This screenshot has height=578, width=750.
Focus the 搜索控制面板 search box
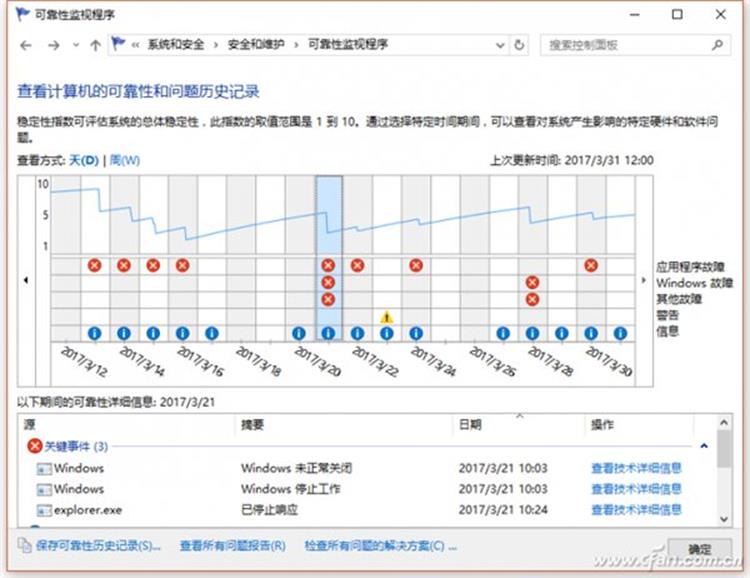click(625, 45)
